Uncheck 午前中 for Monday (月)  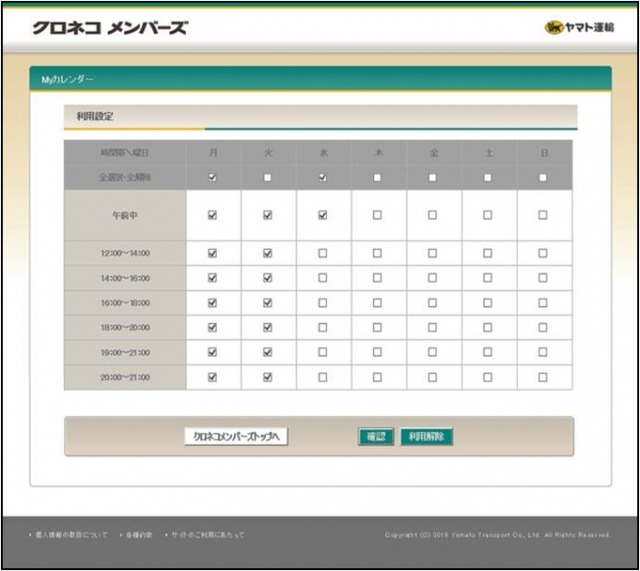tap(212, 215)
